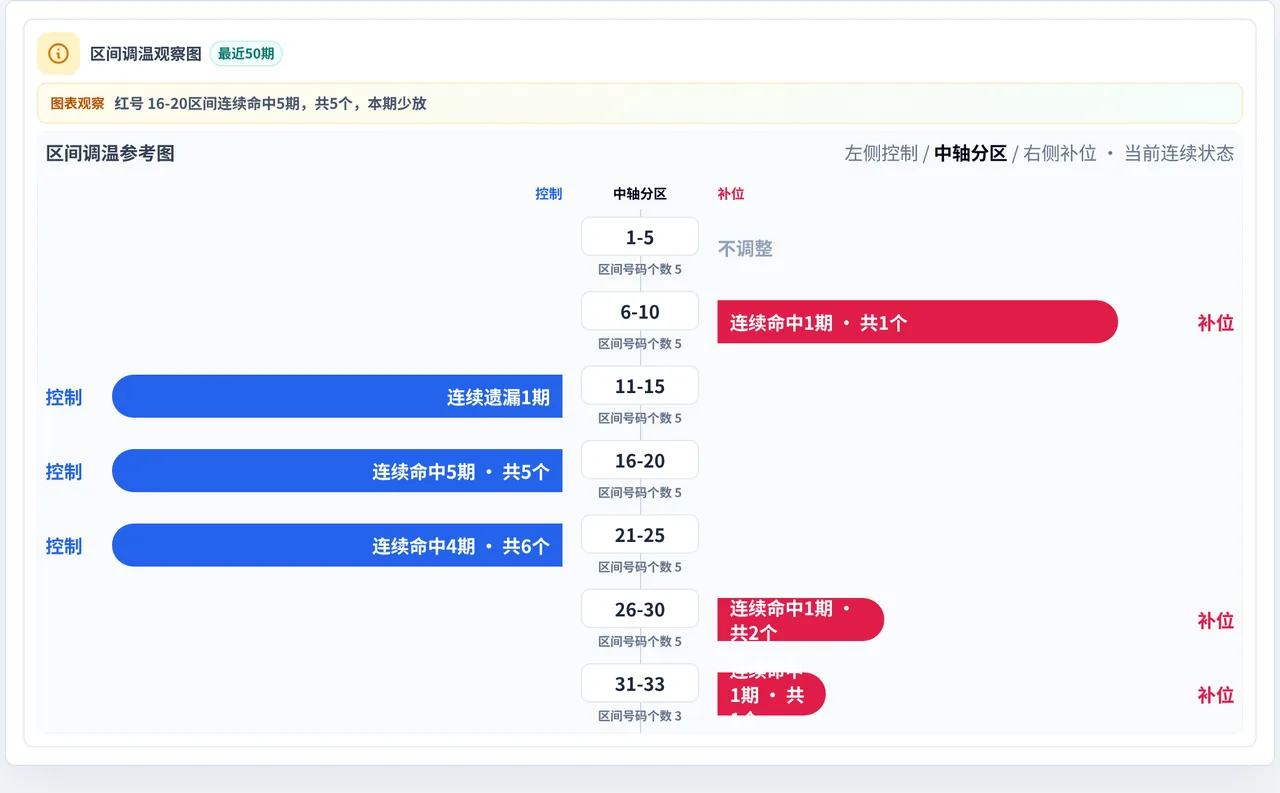Click the 控制 label in the 21-25 row

pos(64,546)
